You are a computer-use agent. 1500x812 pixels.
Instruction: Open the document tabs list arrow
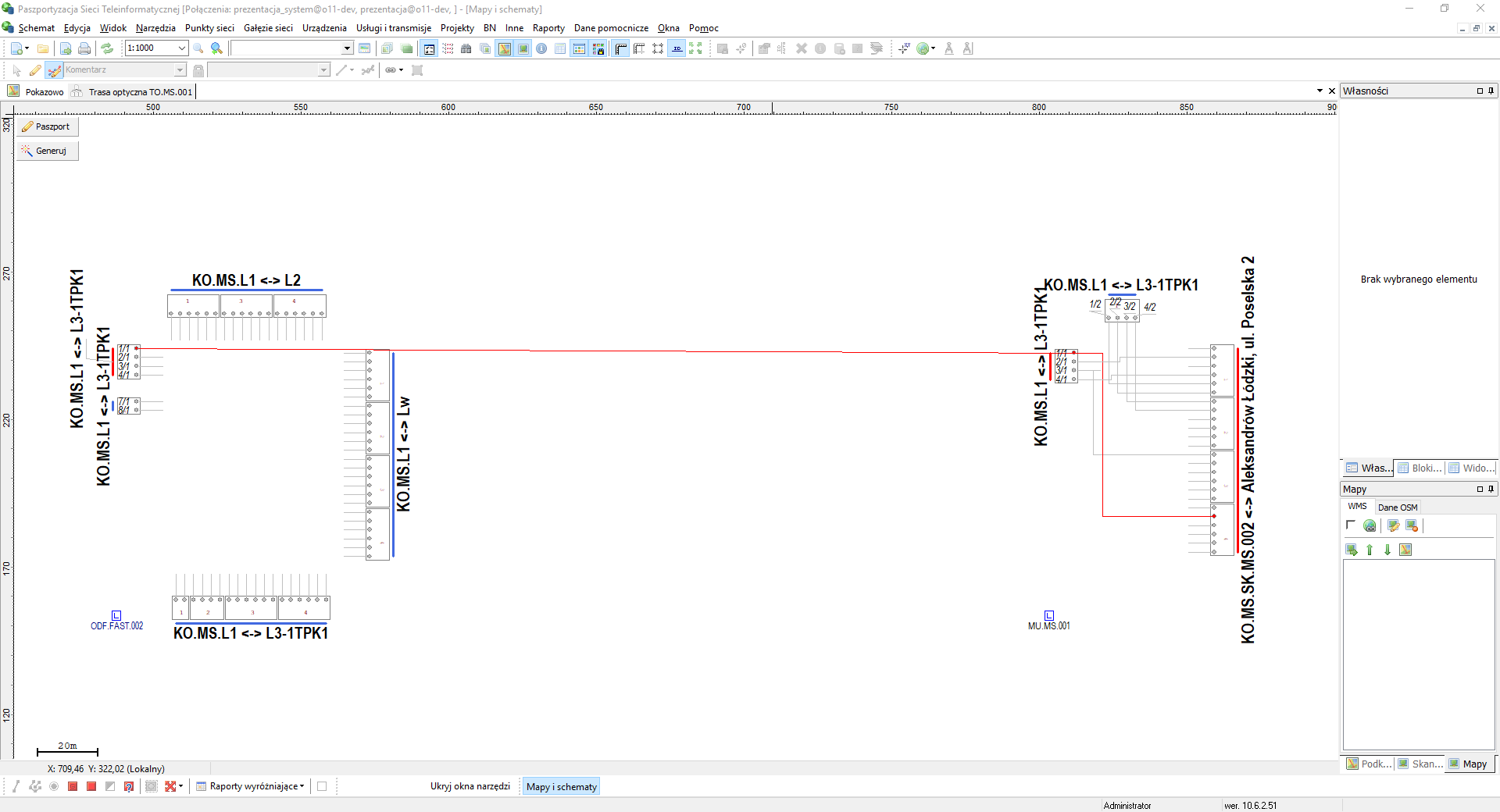coord(1320,91)
